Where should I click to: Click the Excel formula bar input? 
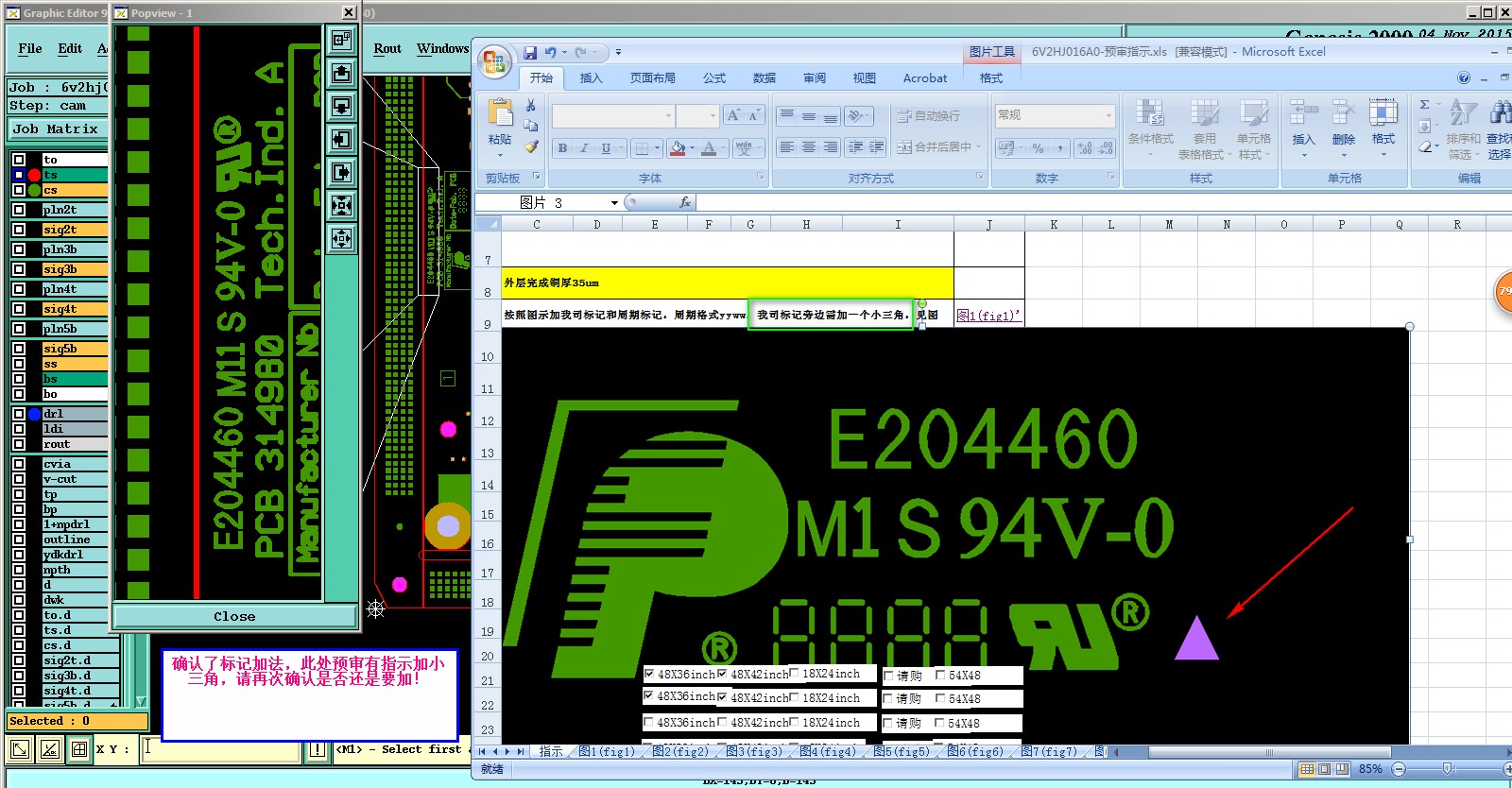pos(1102,202)
